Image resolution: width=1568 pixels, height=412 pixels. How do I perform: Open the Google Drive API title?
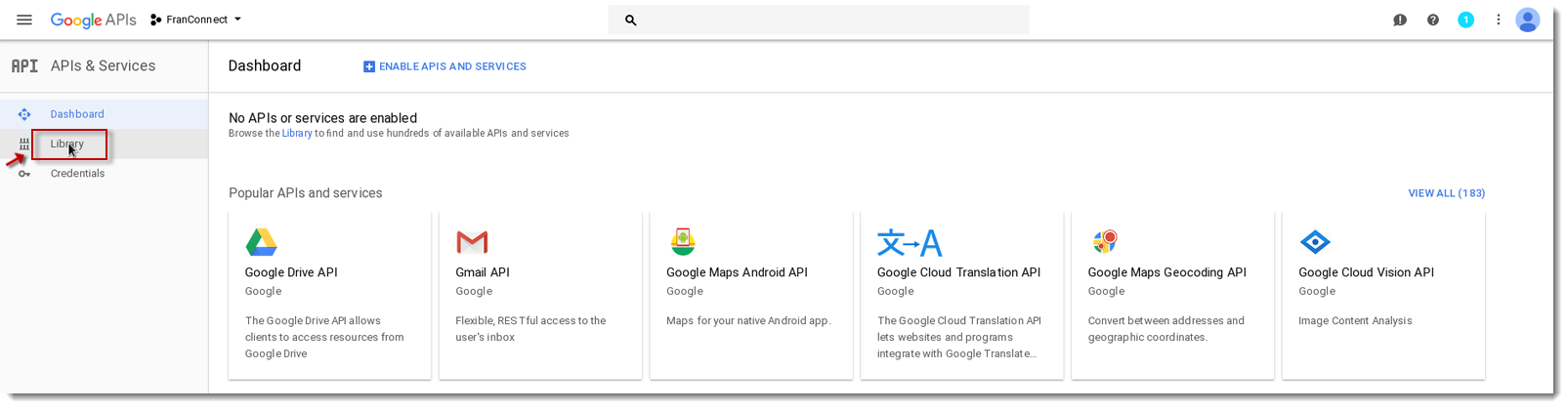tap(291, 272)
